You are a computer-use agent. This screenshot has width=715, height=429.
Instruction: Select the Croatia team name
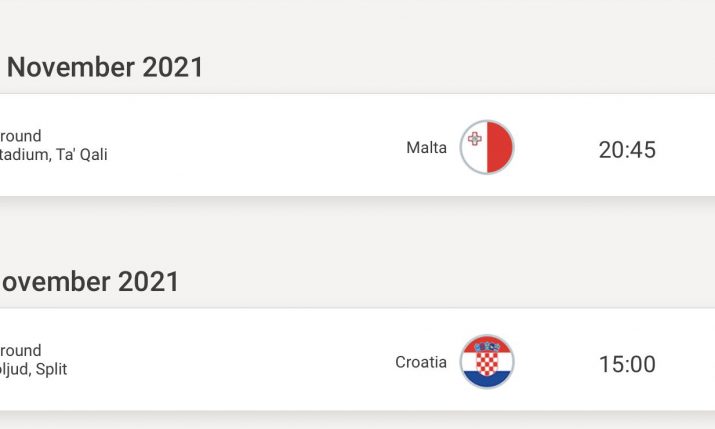[x=421, y=362]
